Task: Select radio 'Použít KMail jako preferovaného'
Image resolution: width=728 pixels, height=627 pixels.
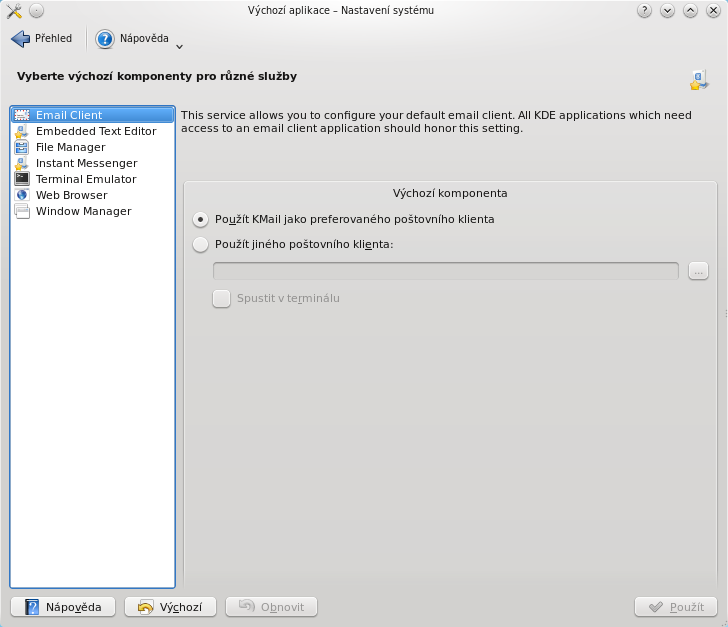Action: pos(200,219)
